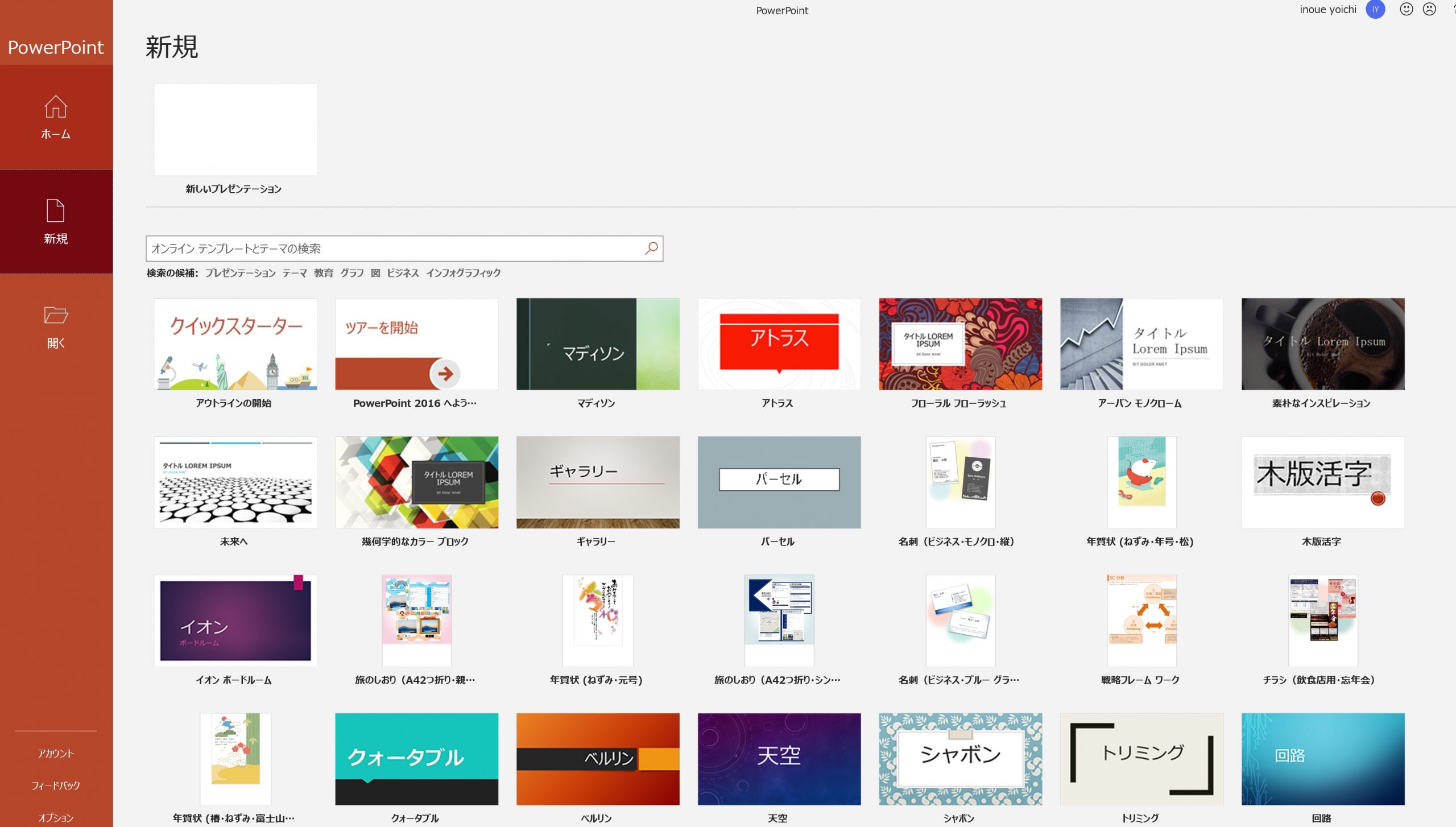Image resolution: width=1456 pixels, height=827 pixels.
Task: Open the 年賀状 (ねずみ・元号) template
Action: [x=598, y=621]
